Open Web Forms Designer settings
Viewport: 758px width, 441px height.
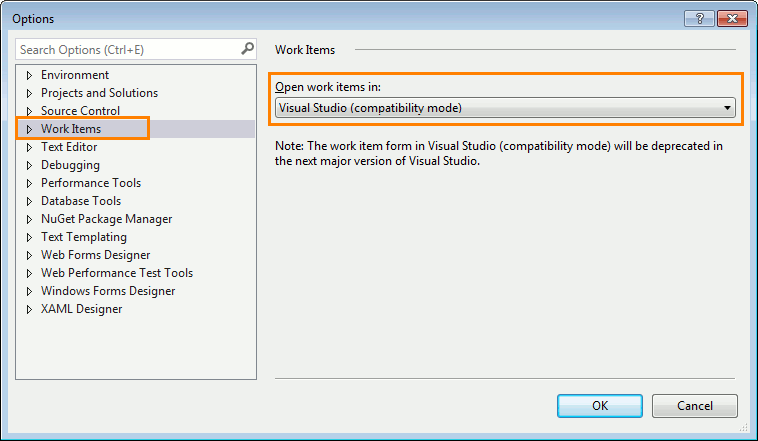[x=97, y=255]
